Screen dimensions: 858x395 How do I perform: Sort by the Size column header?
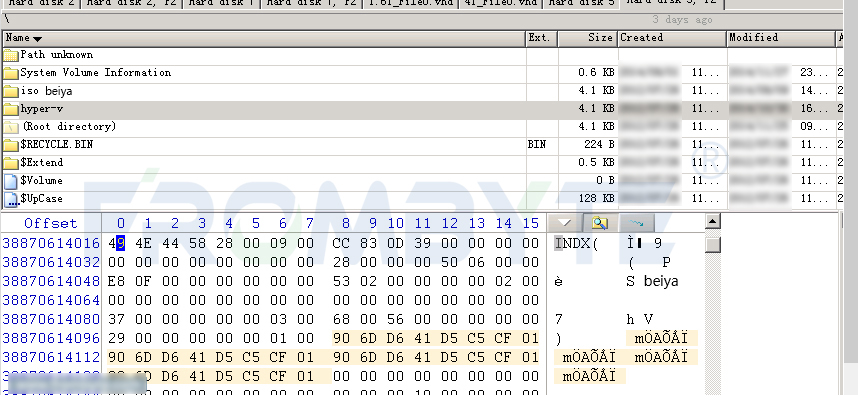click(588, 38)
